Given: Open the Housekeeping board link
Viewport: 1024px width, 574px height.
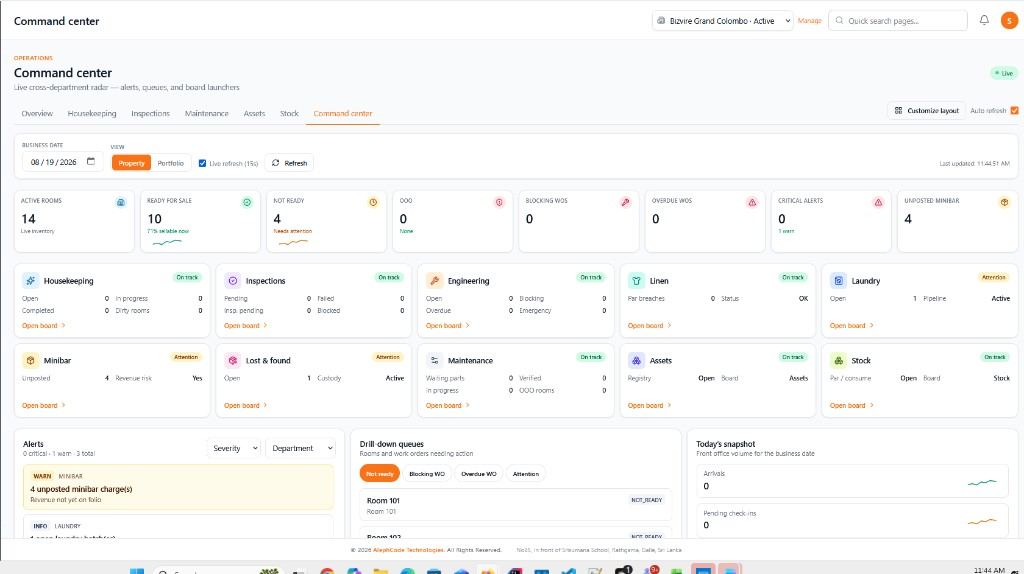Looking at the screenshot, I should tap(44, 325).
